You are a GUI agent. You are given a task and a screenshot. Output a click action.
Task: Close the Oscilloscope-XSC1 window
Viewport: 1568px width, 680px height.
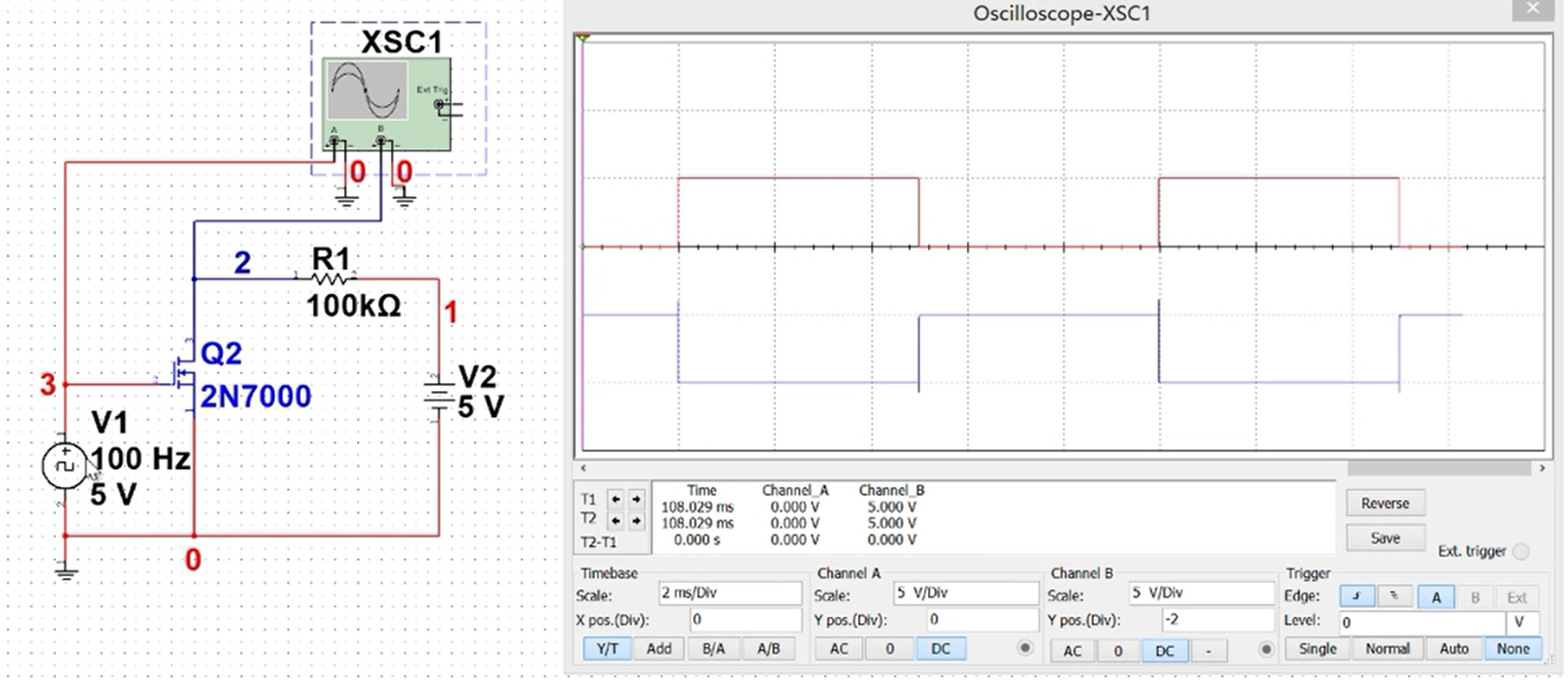1533,10
